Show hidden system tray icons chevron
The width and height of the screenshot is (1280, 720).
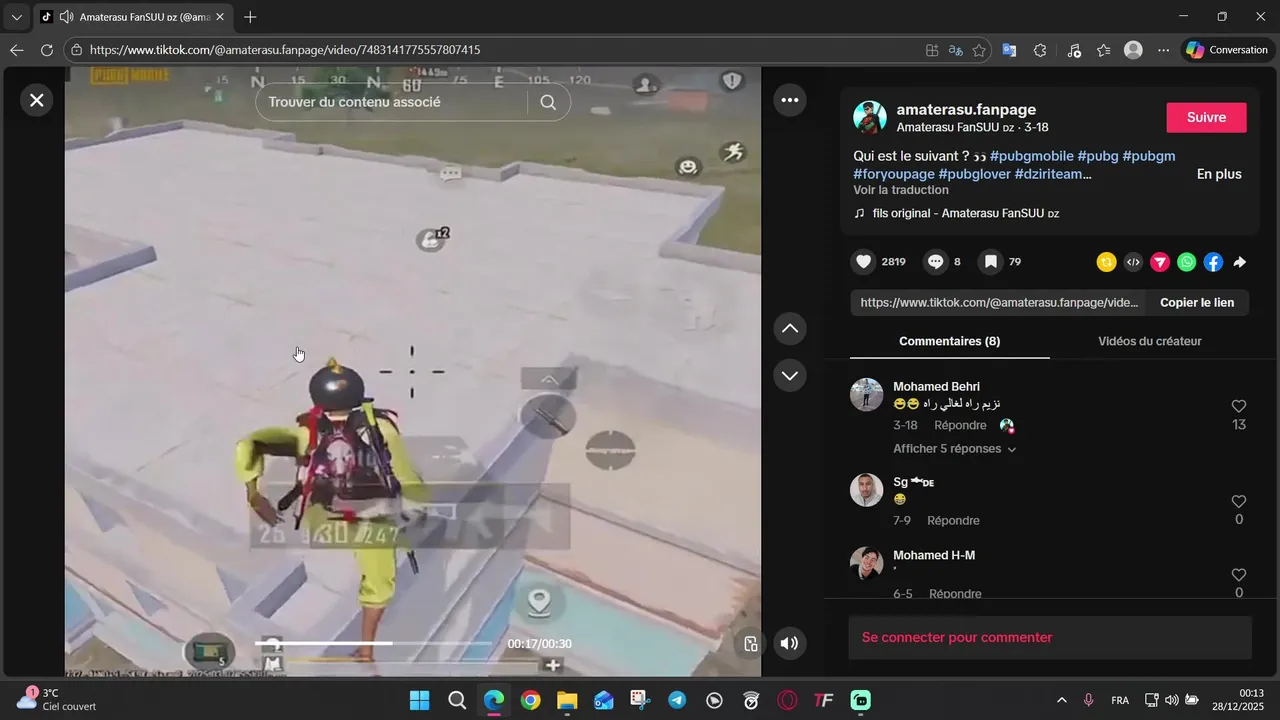1061,700
